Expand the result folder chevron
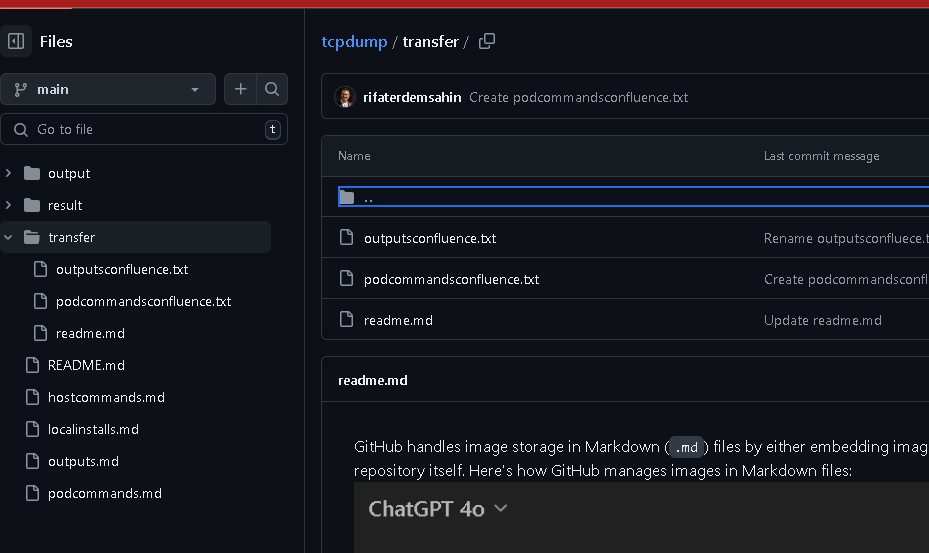Image resolution: width=929 pixels, height=553 pixels. coord(8,205)
